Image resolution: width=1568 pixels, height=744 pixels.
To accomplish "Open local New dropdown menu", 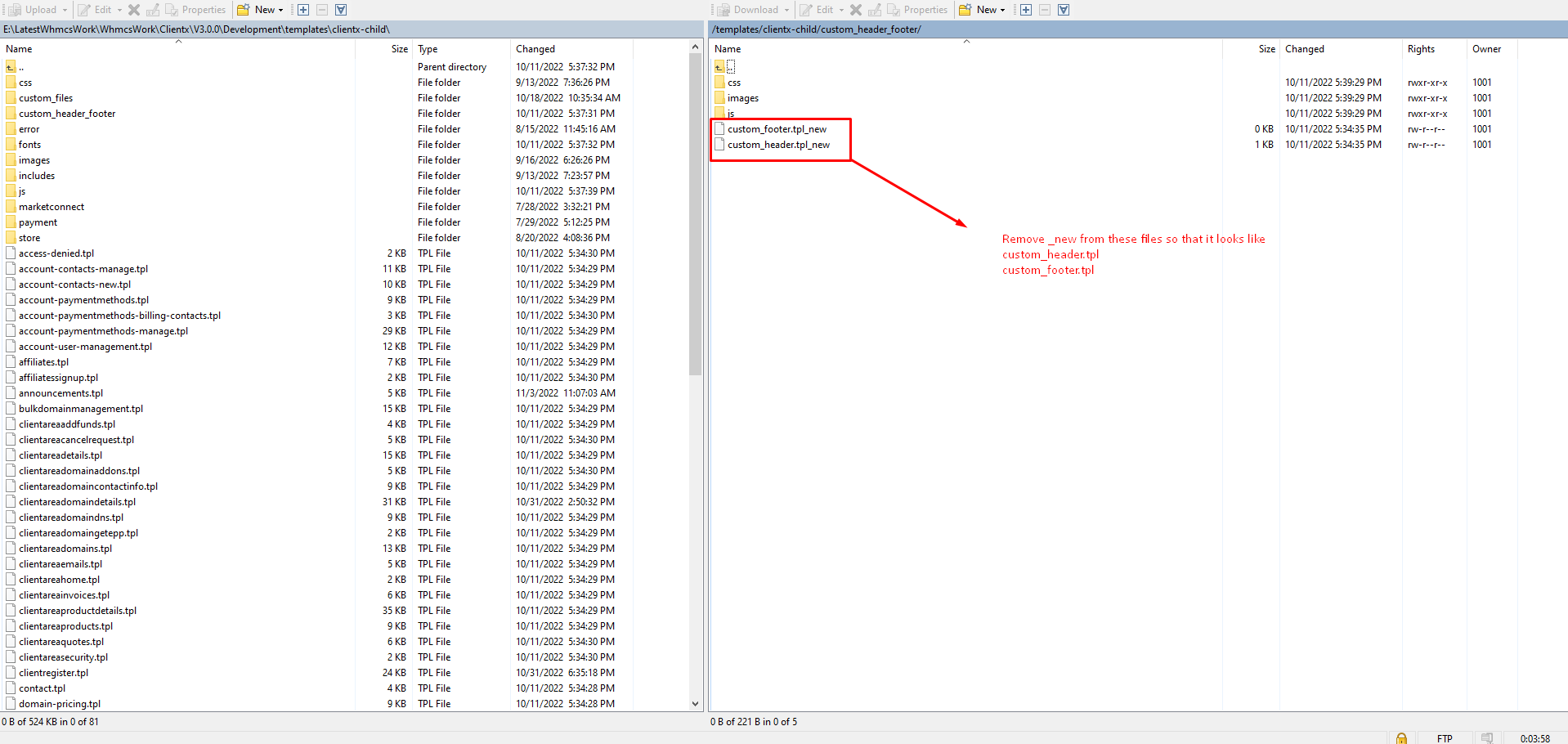I will (261, 10).
